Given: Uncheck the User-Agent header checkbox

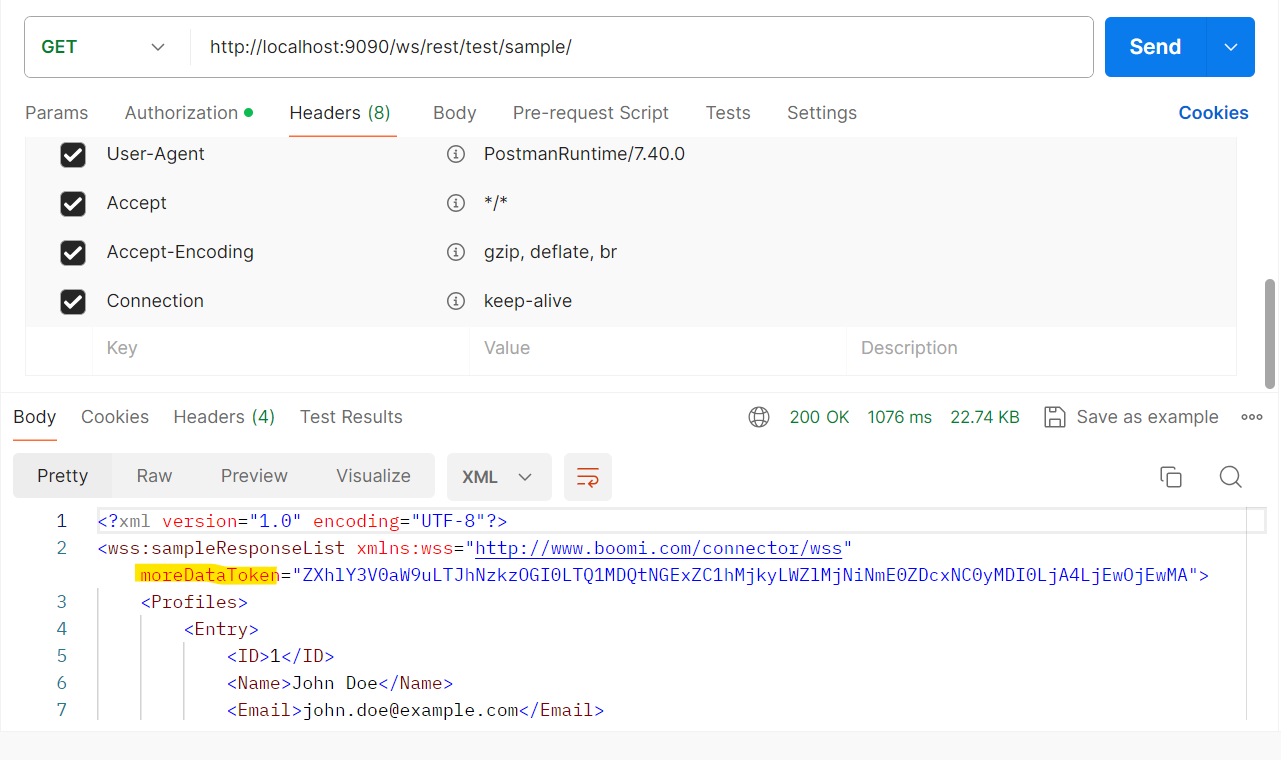Looking at the screenshot, I should (72, 154).
